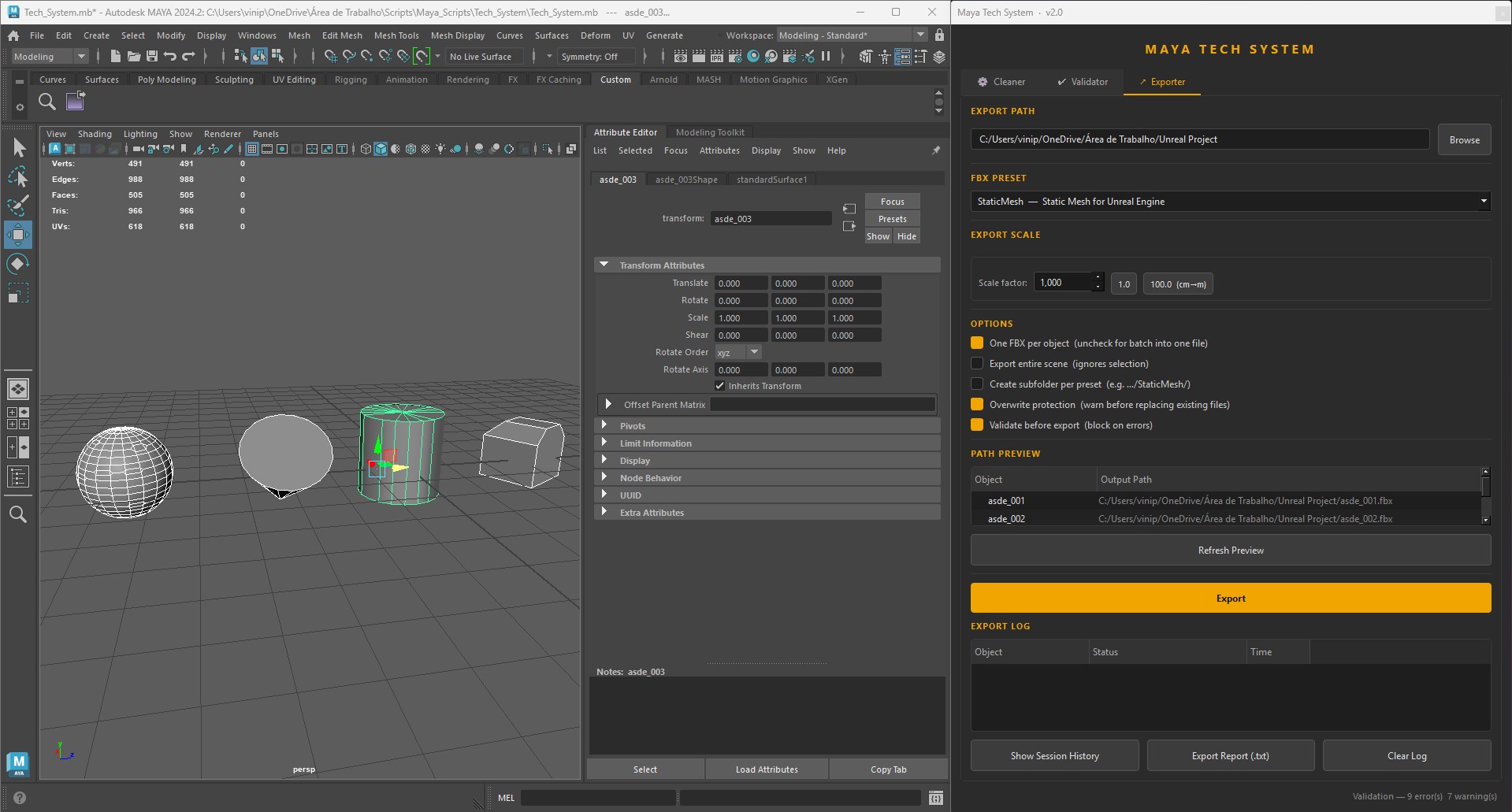Image resolution: width=1512 pixels, height=812 pixels.
Task: Switch to the Modeling Toolkit tab
Action: [710, 132]
